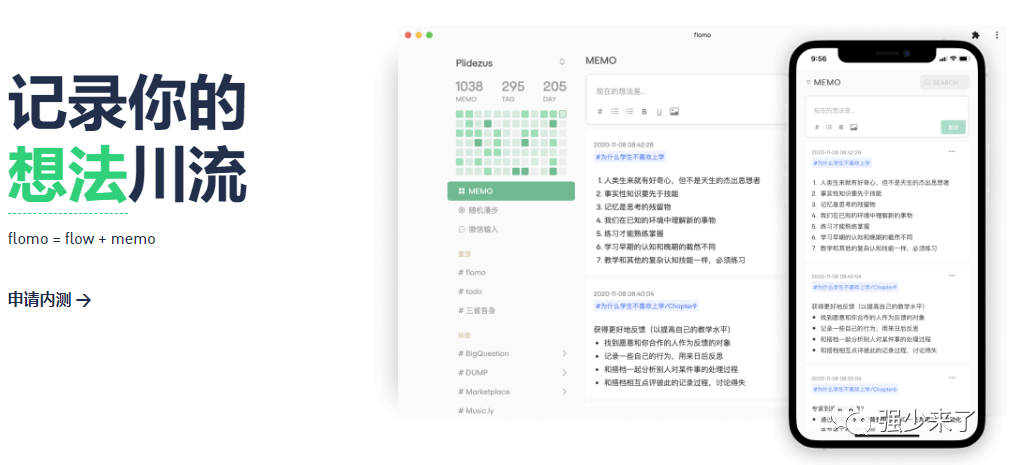Click phone tag #为什么学生不喜欢上学/Chapter6
Screen dimensions: 1010x465
point(855,390)
